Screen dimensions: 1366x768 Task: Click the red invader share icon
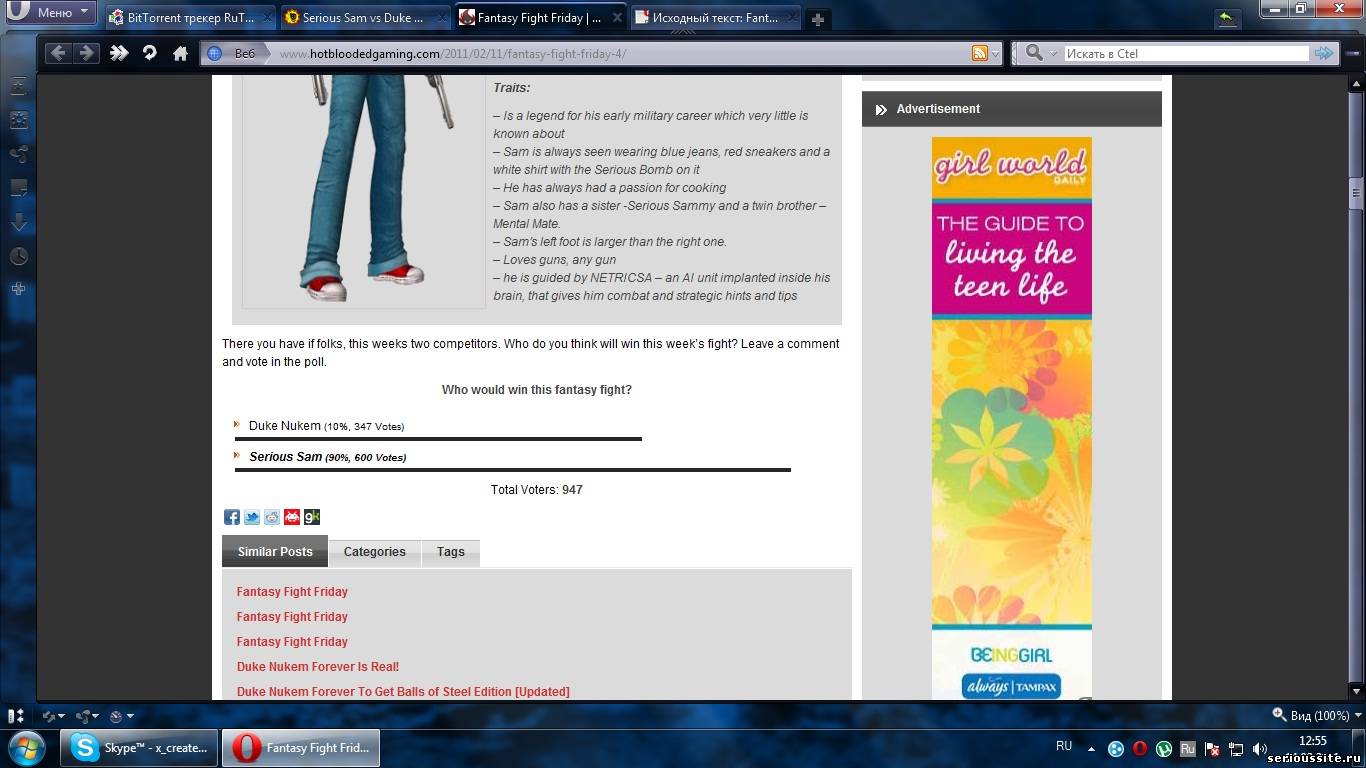[x=292, y=517]
